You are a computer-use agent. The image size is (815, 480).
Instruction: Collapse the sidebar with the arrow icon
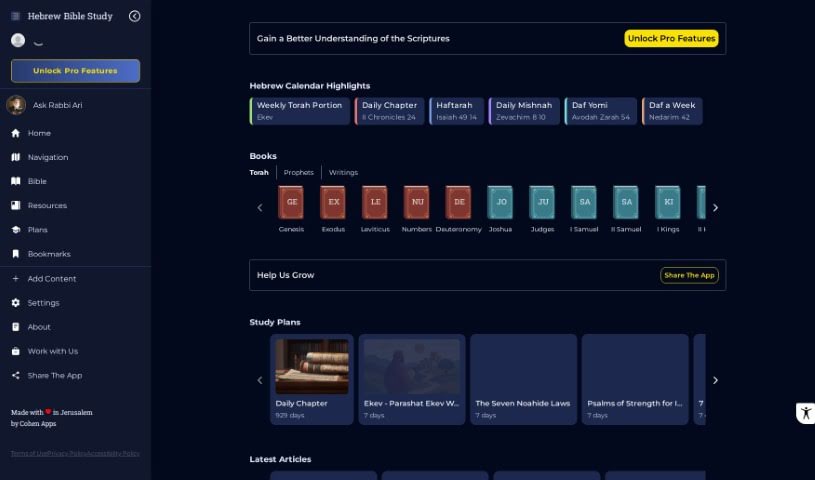pos(135,16)
